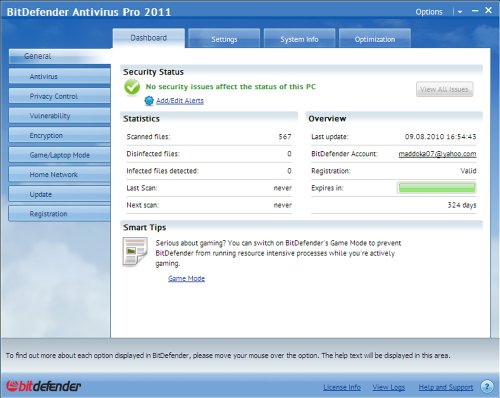
Task: Click the gear icon beside Add/Edit Alerts
Action: [x=149, y=101]
